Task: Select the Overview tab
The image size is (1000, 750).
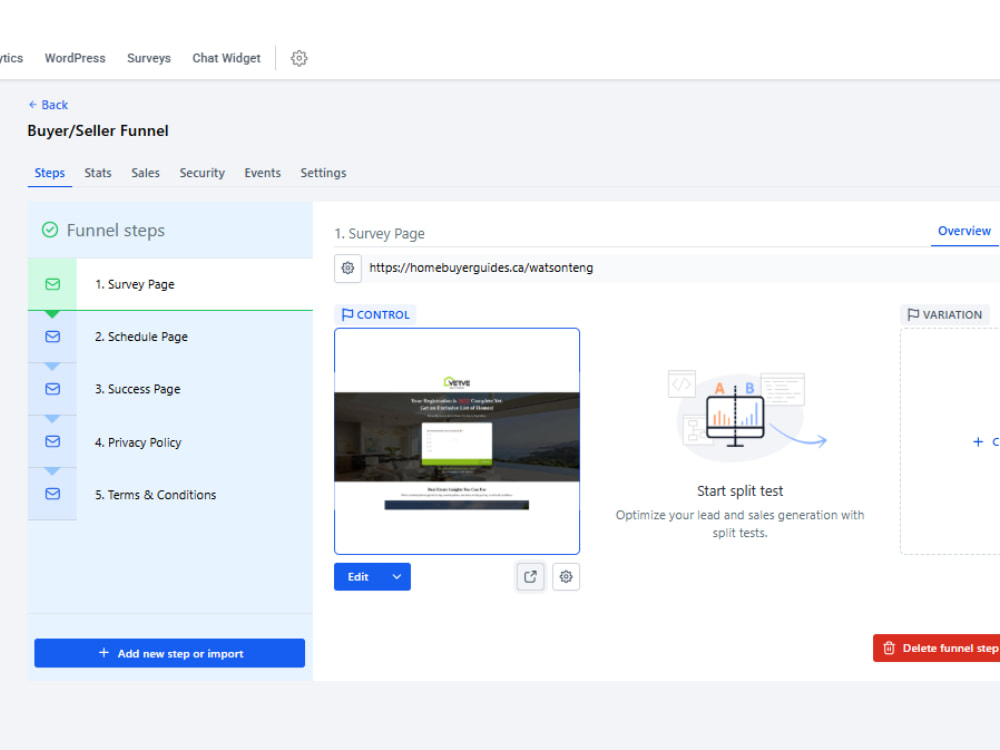Action: click(x=964, y=231)
